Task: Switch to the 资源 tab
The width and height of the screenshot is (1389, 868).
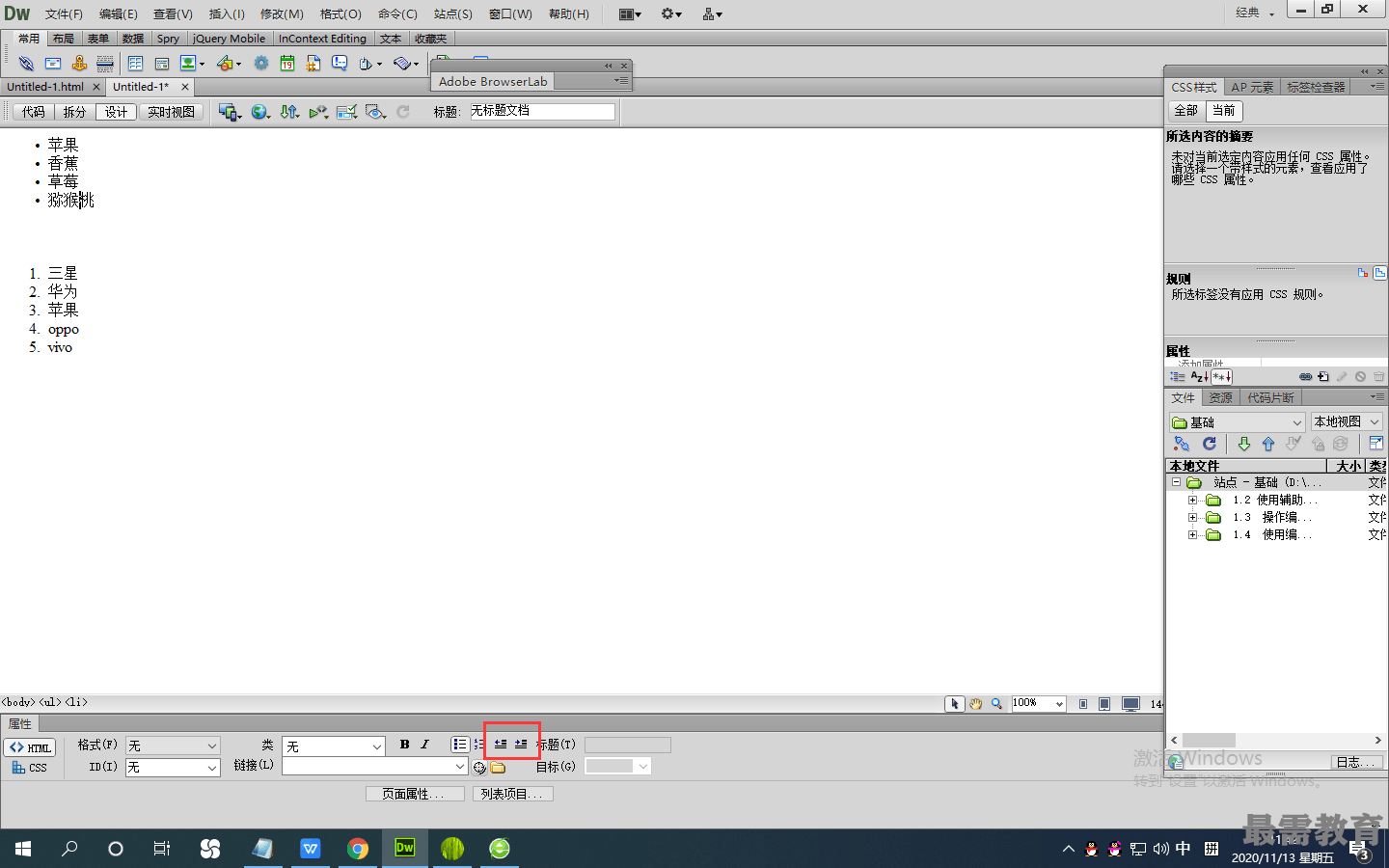Action: [x=1221, y=397]
